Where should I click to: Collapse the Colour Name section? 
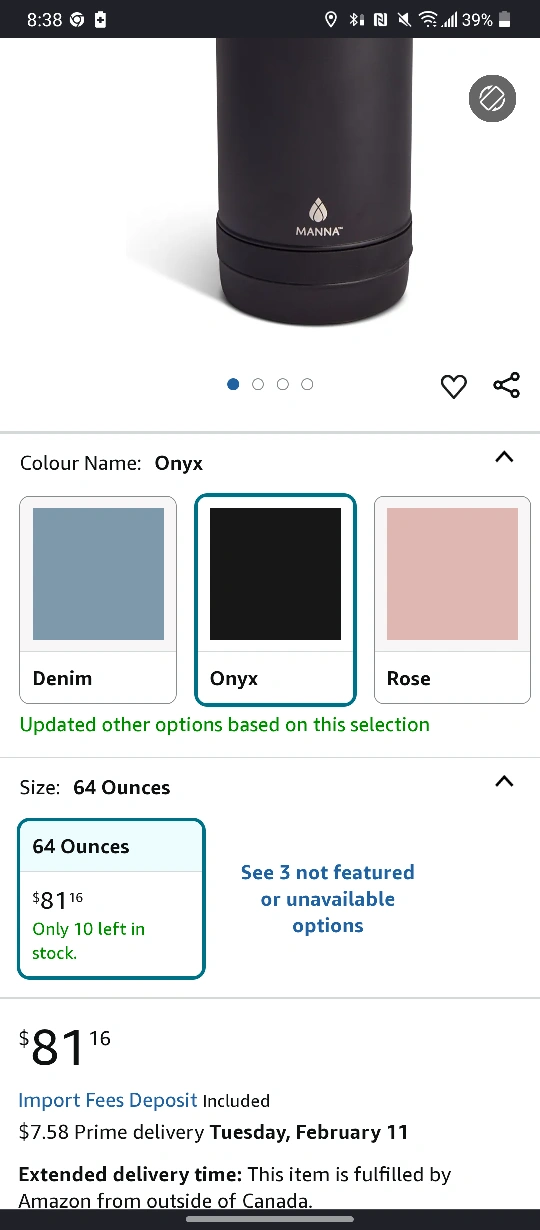point(504,457)
